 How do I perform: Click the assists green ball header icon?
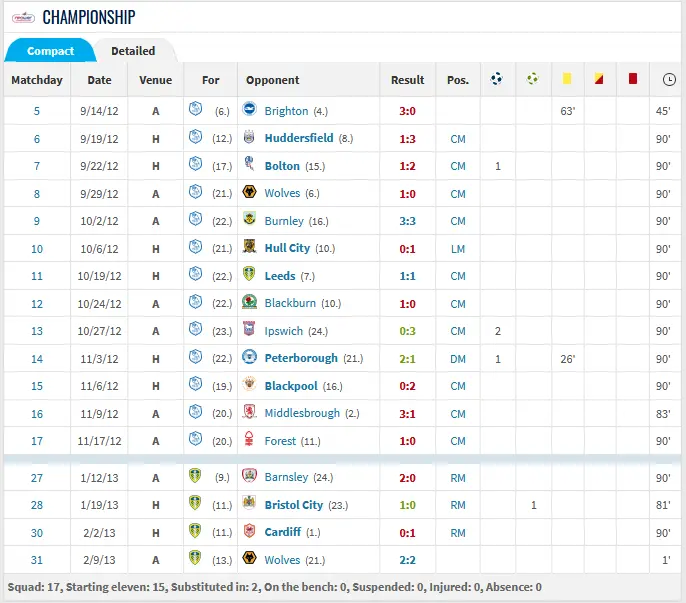coord(533,79)
